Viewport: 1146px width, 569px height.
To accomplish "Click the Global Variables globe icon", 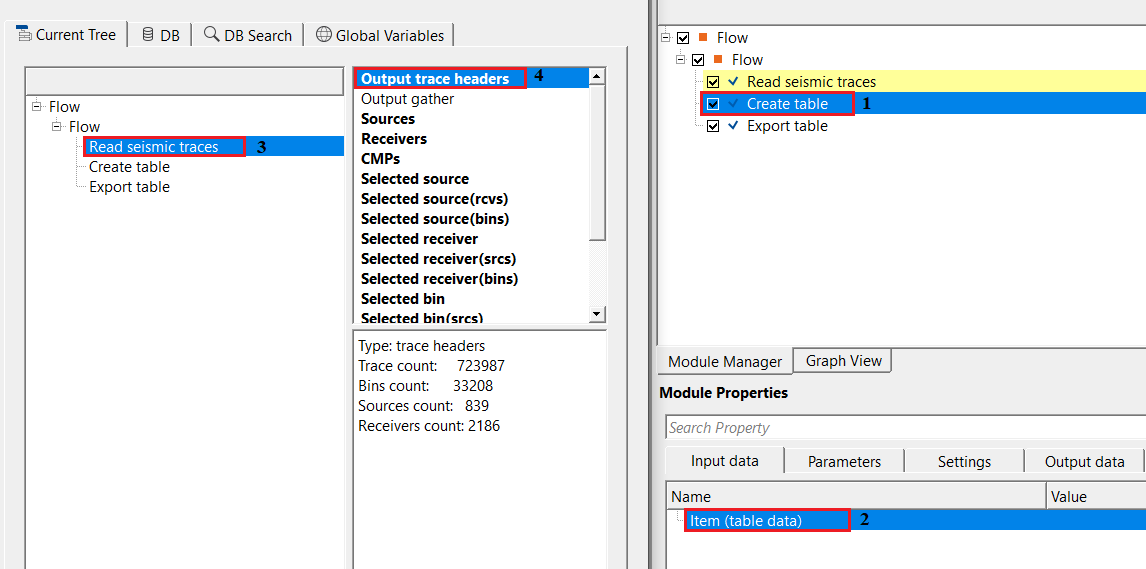I will tap(323, 34).
